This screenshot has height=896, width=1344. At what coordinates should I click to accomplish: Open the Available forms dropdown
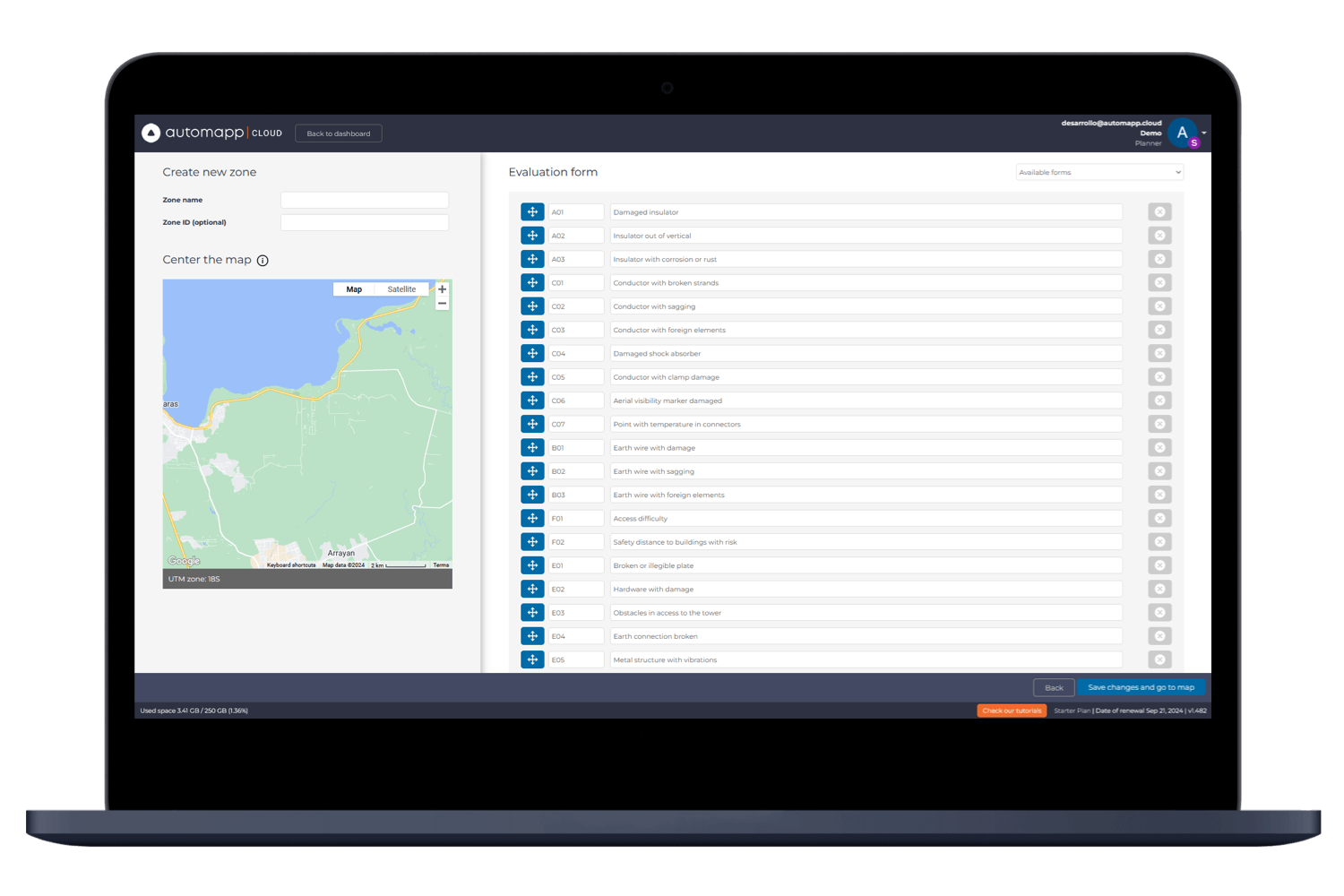[x=1099, y=172]
